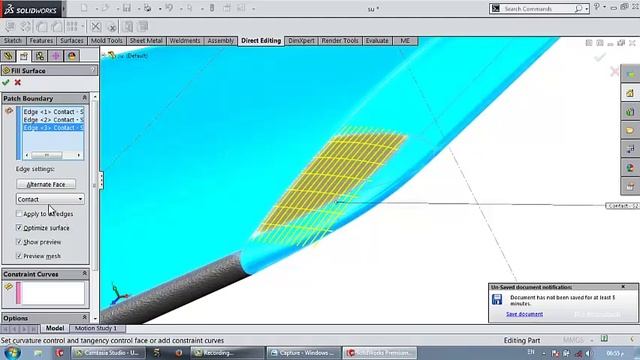Image resolution: width=640 pixels, height=360 pixels.
Task: Click the Delete Face toolbar icon with X
Action: tap(96, 27)
